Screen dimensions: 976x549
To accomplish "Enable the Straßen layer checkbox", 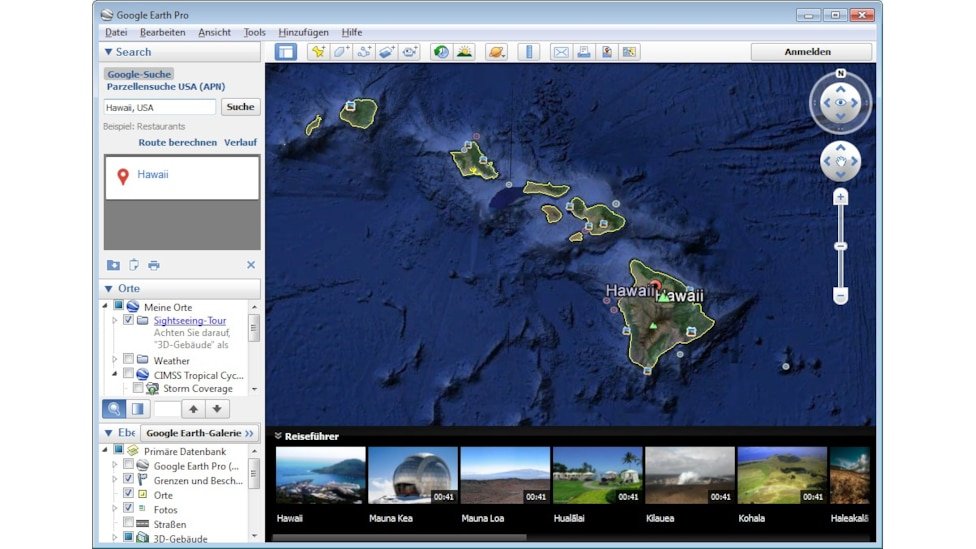I will pyautogui.click(x=128, y=522).
